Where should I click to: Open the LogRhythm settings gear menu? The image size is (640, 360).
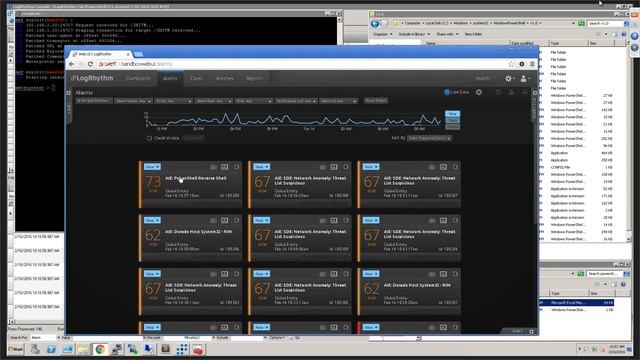tap(509, 78)
